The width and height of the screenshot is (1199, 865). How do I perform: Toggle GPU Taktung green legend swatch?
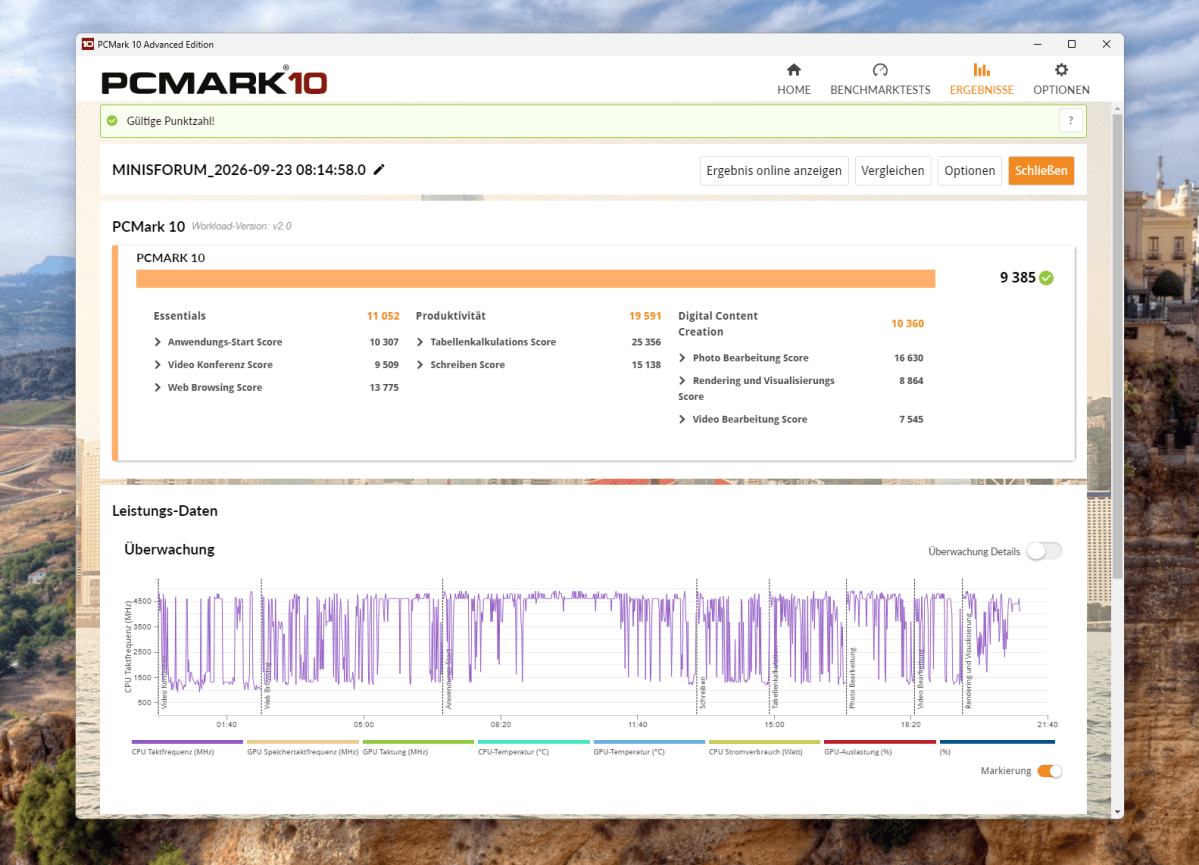coord(418,742)
